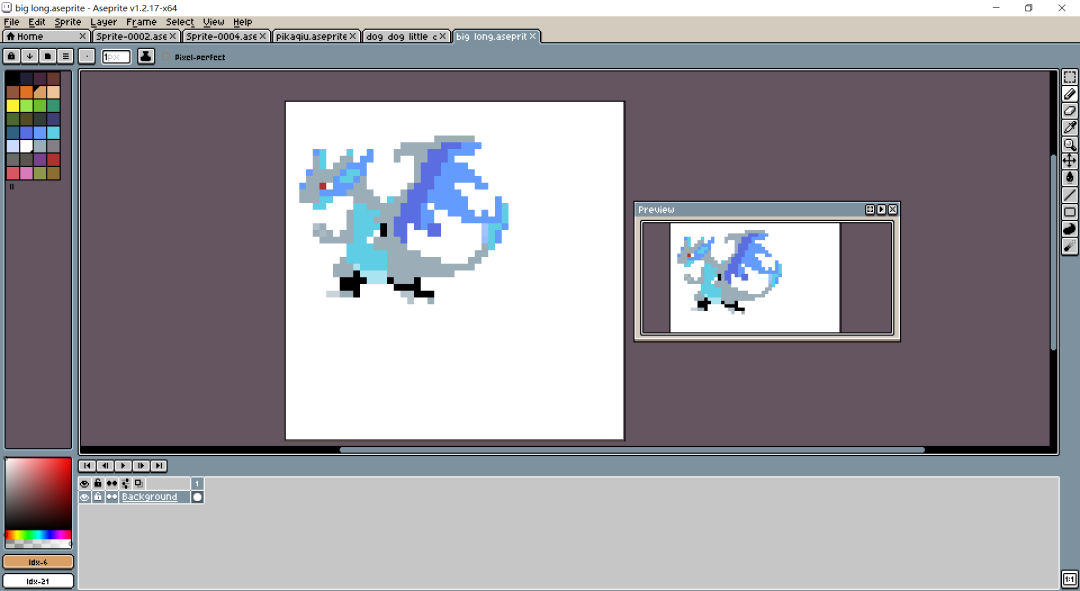Click the rainbow hue slider strip

pyautogui.click(x=38, y=535)
